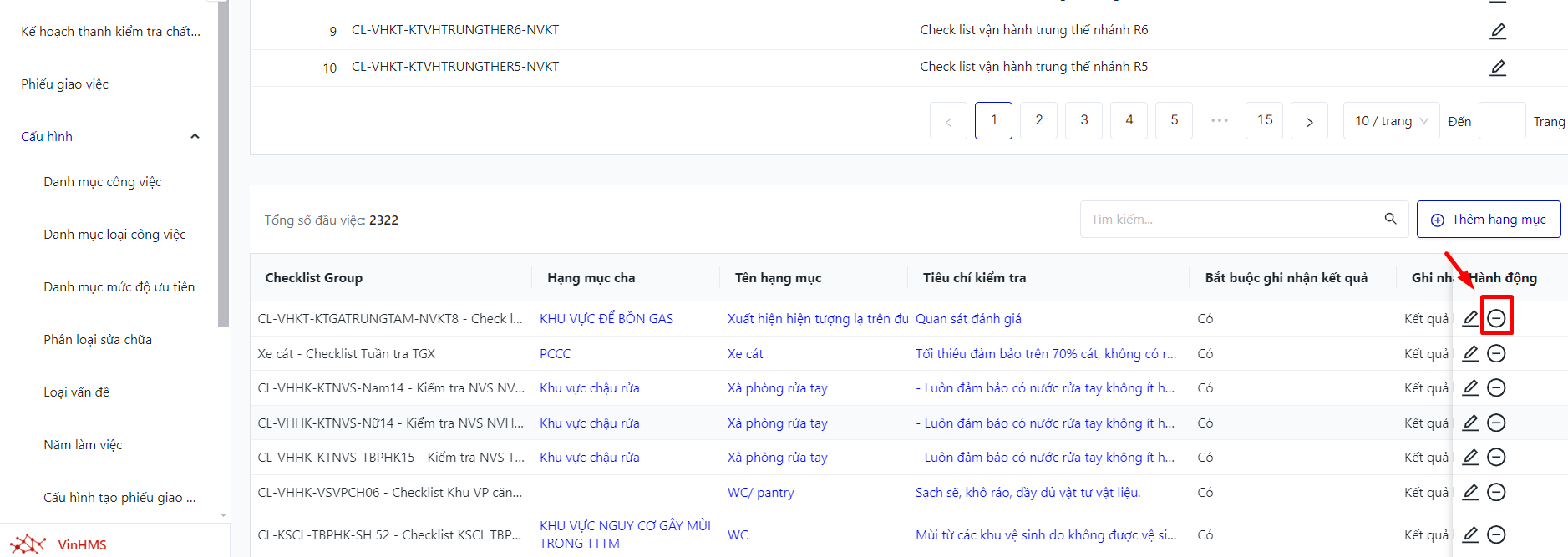This screenshot has height=557, width=1568.
Task: Open Danh mục công việc menu item
Action: [103, 182]
